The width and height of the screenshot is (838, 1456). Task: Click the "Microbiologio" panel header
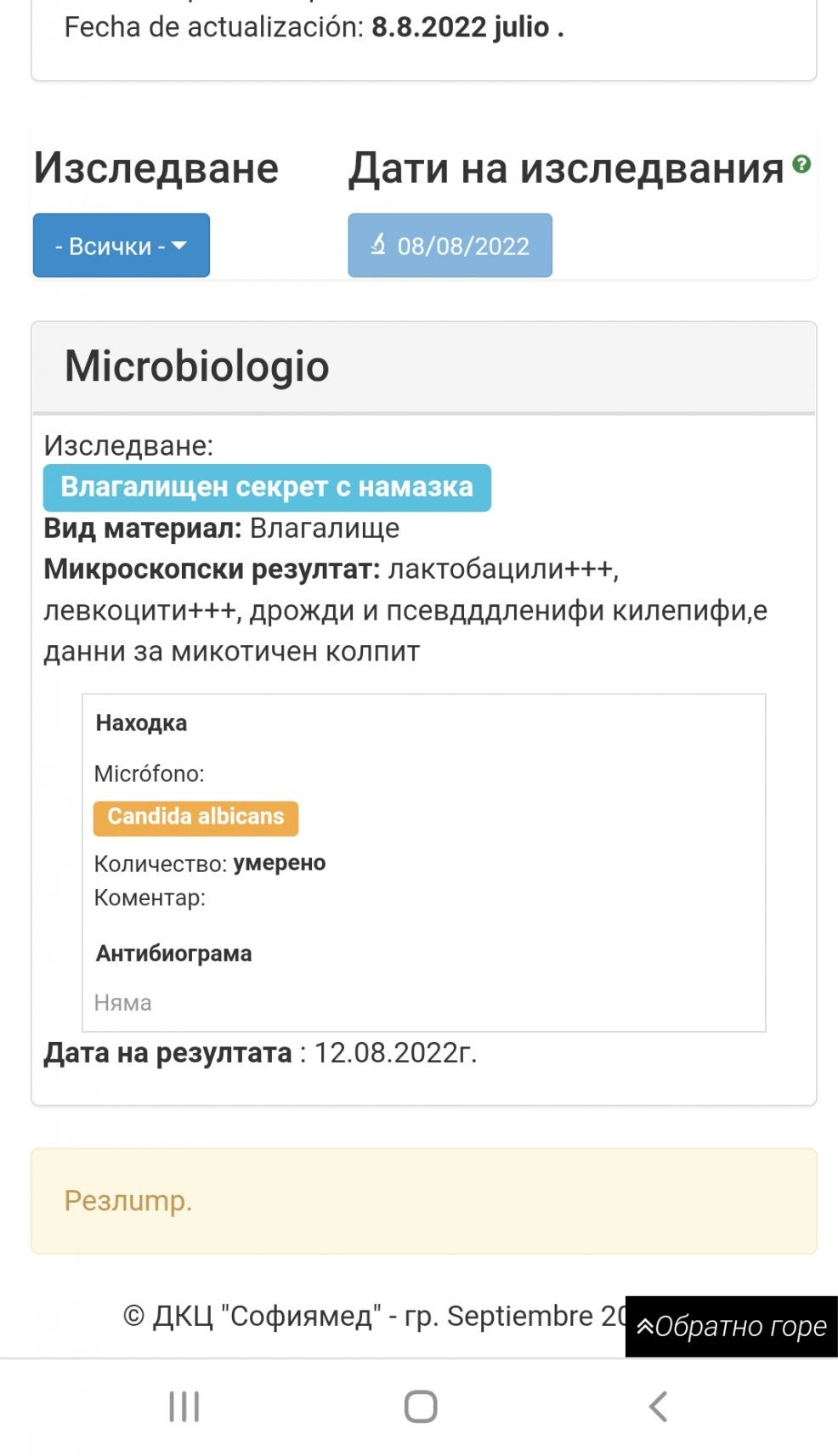(197, 366)
